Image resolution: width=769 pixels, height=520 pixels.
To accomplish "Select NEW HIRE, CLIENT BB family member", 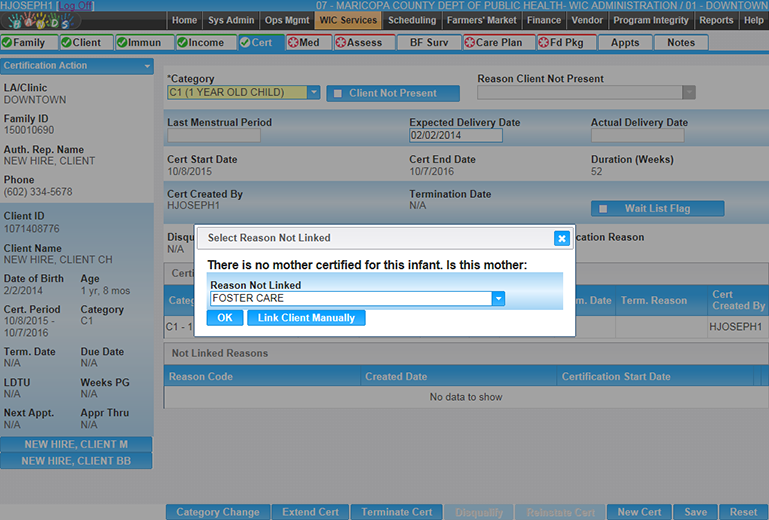I will click(x=76, y=461).
